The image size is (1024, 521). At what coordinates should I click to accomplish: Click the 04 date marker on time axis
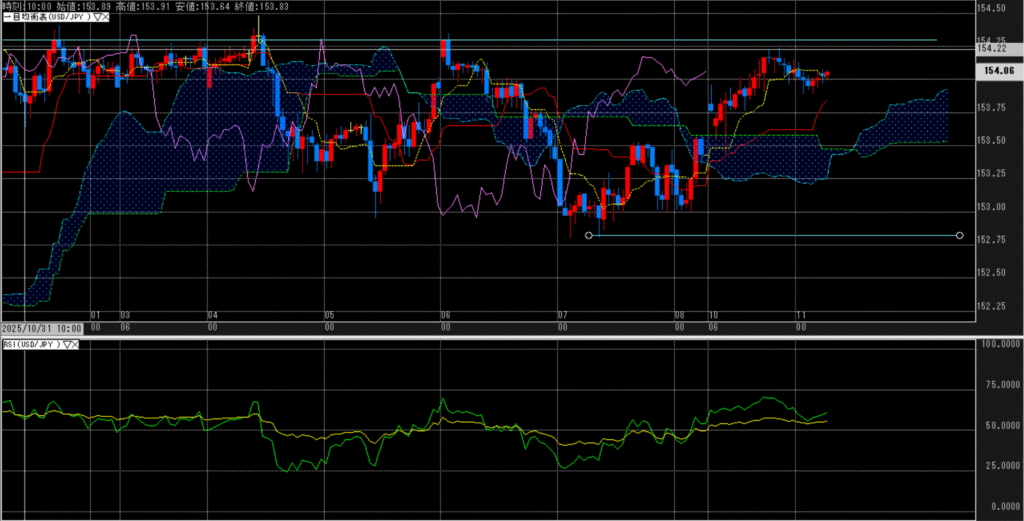coord(213,314)
